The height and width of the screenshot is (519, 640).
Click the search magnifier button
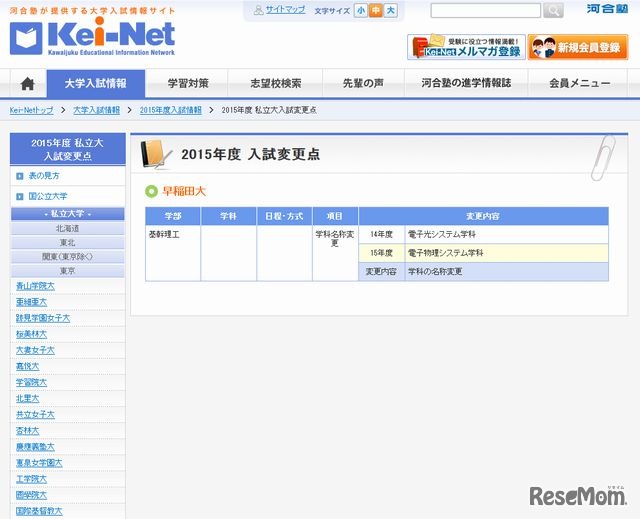pyautogui.click(x=553, y=11)
